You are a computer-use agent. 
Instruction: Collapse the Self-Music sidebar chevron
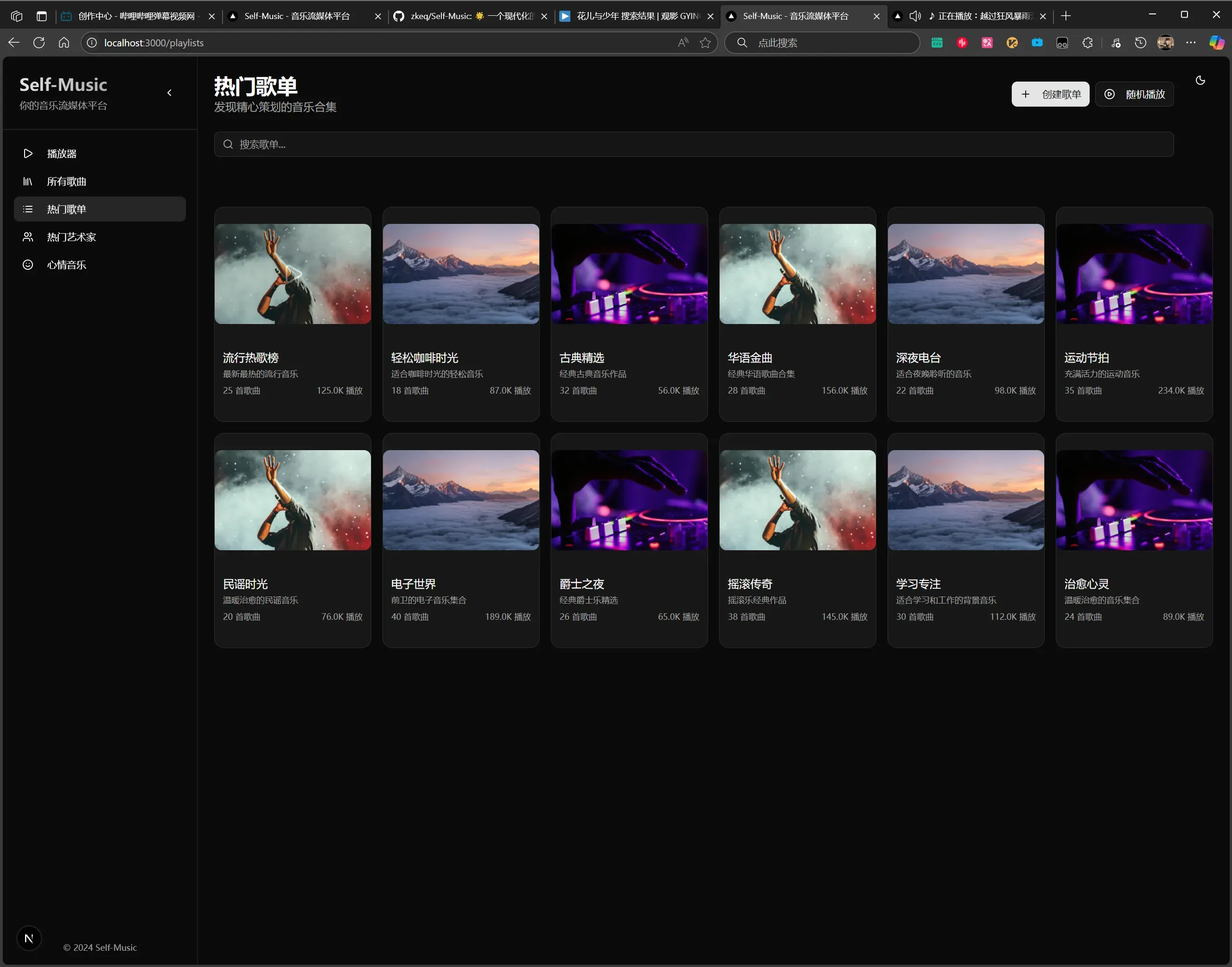tap(169, 93)
